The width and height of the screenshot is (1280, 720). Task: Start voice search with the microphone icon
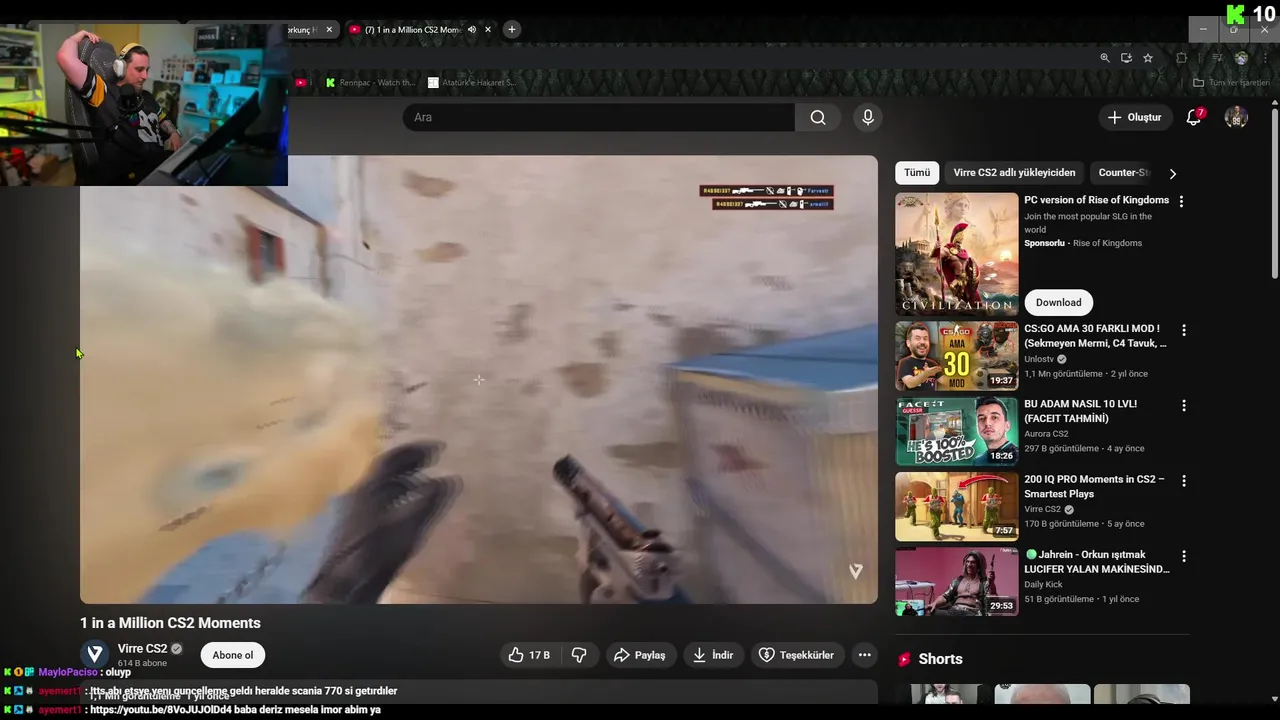[868, 117]
